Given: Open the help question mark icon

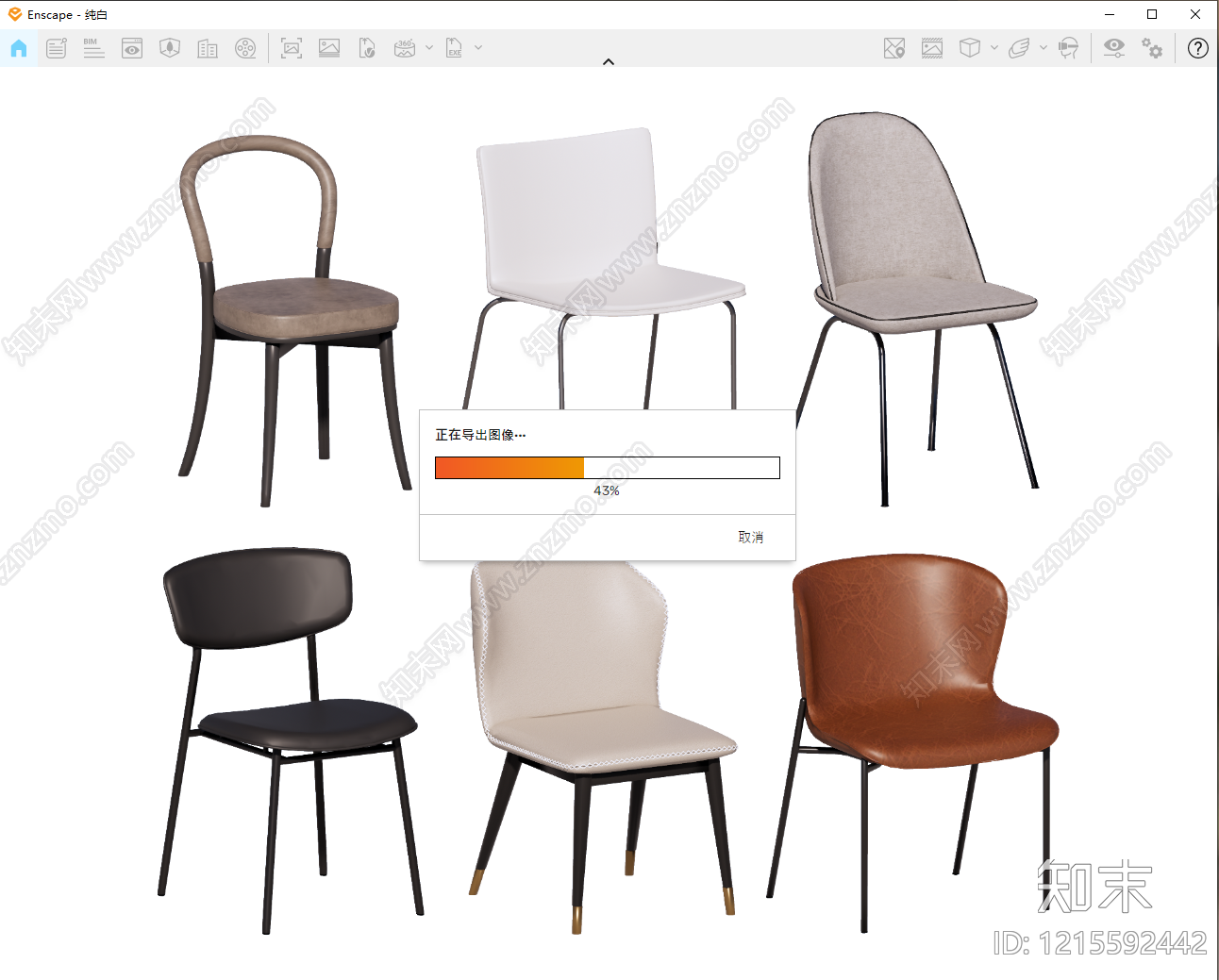Looking at the screenshot, I should tap(1197, 48).
